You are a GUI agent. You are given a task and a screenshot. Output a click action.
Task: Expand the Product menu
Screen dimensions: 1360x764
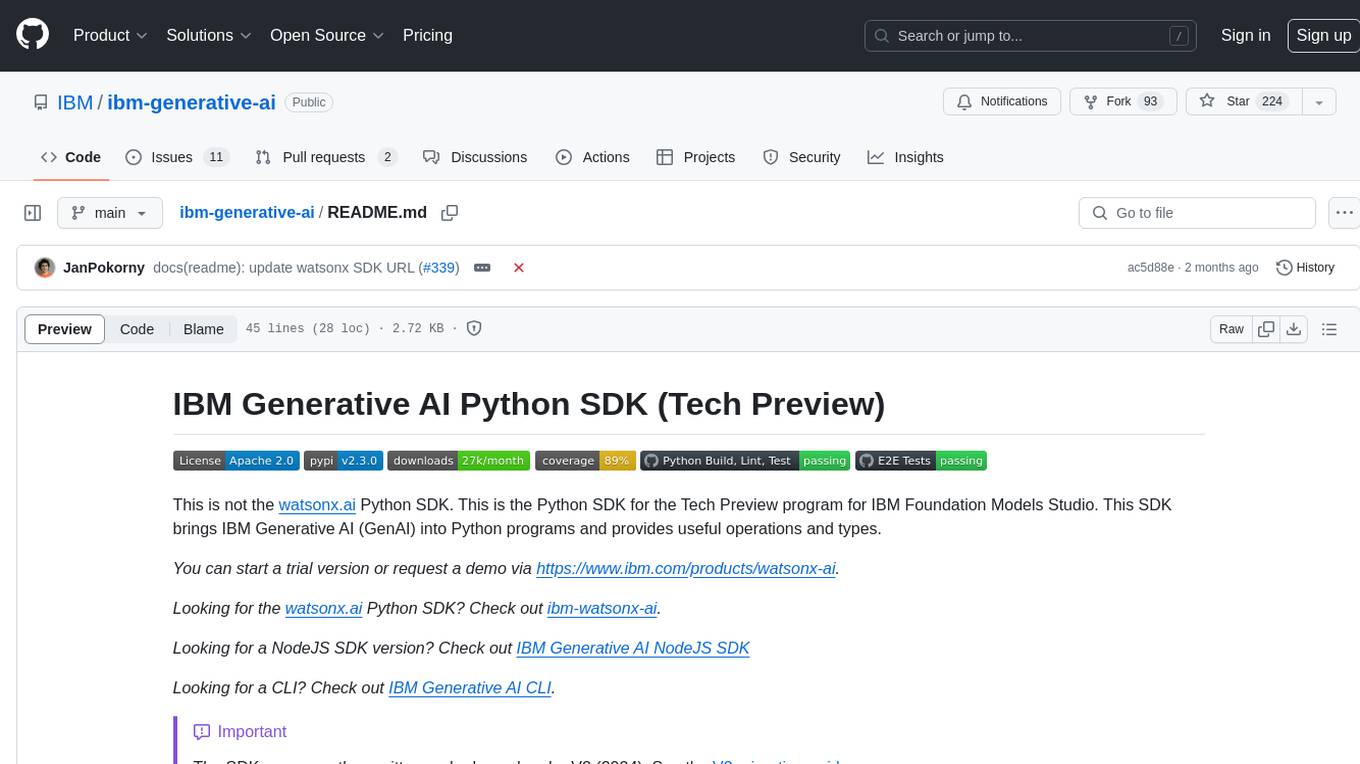111,35
